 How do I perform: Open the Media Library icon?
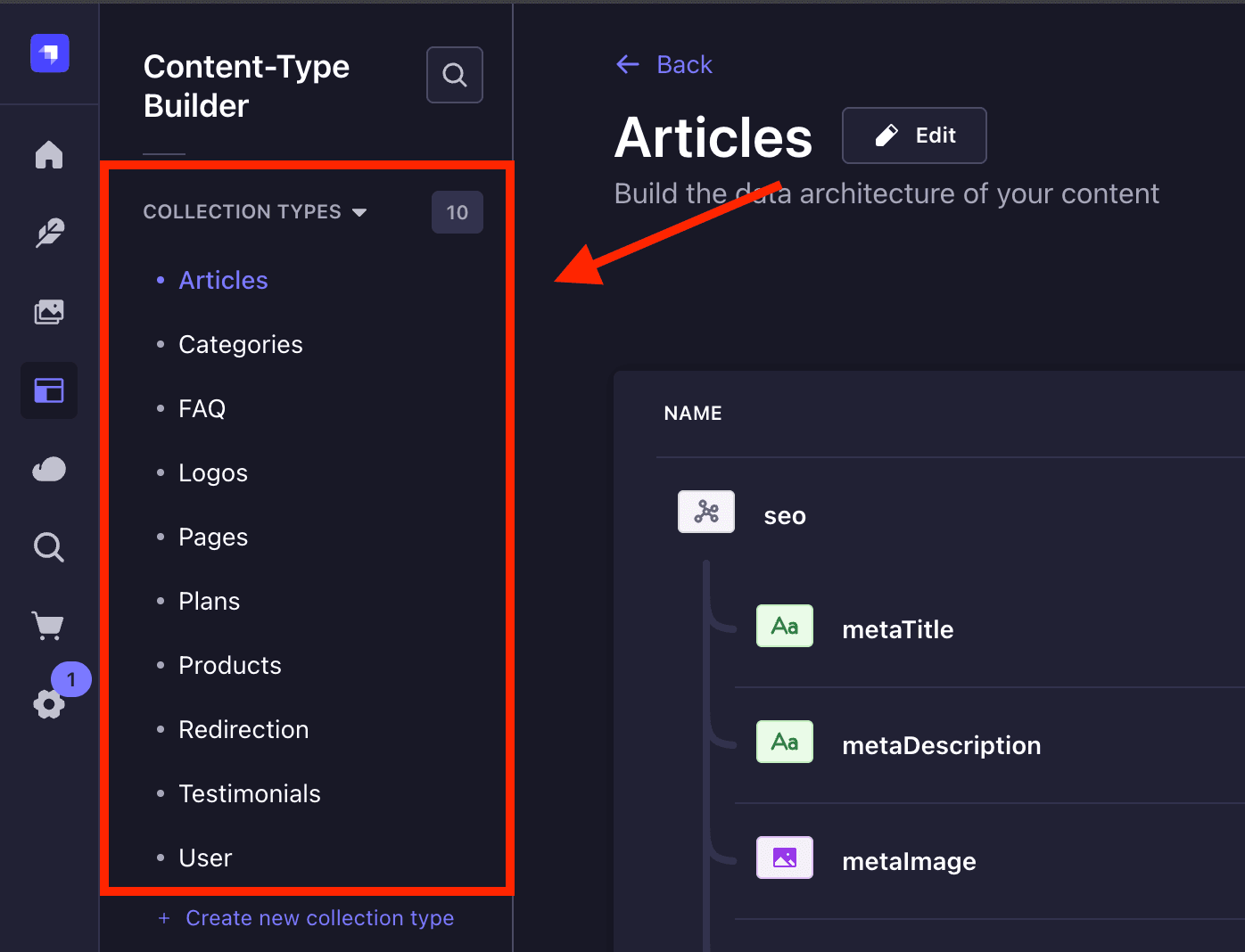click(x=49, y=311)
